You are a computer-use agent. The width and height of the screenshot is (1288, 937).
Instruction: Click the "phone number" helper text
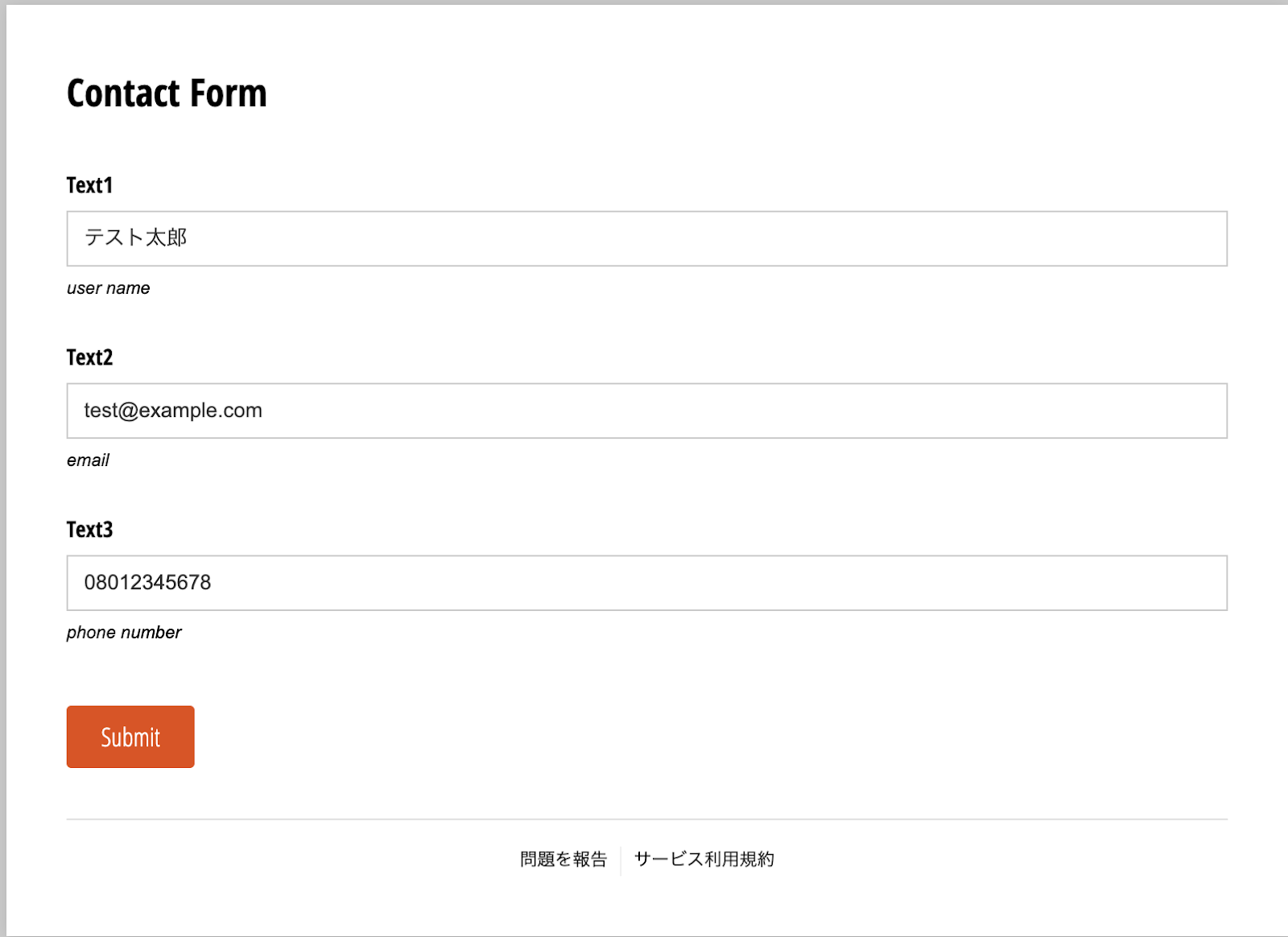(124, 633)
